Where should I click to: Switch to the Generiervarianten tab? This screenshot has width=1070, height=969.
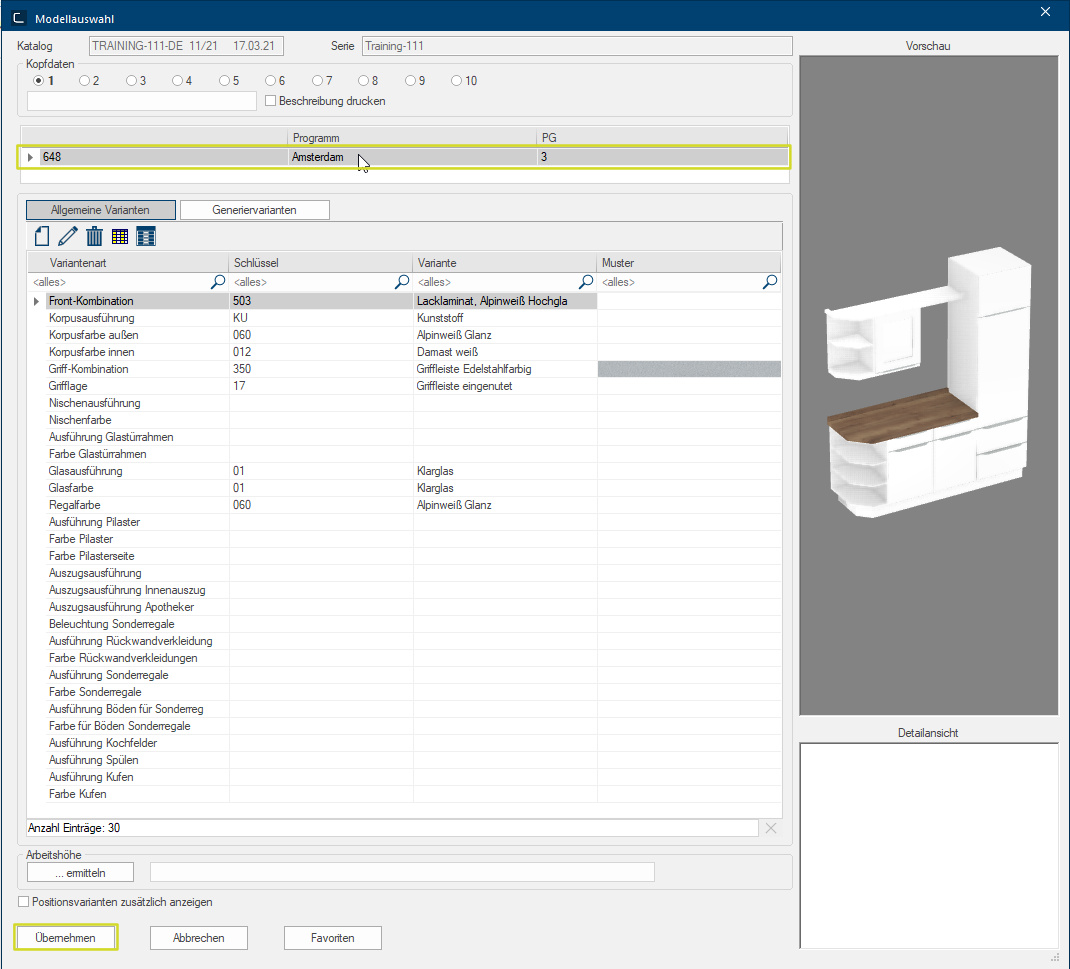pos(254,210)
